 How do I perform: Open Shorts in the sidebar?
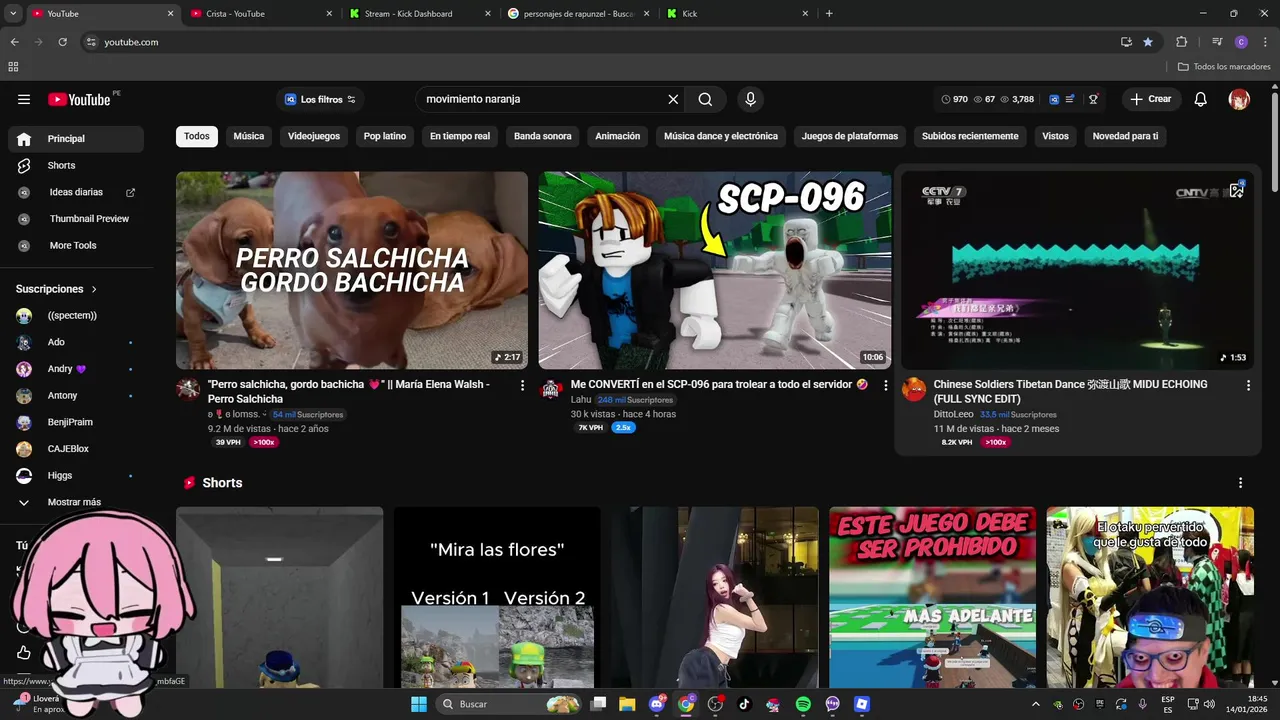[x=76, y=165]
